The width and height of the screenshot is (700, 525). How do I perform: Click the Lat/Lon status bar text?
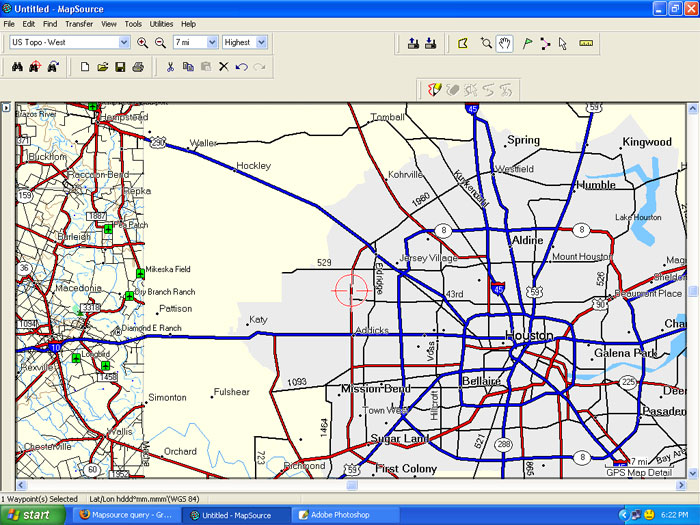coord(144,499)
